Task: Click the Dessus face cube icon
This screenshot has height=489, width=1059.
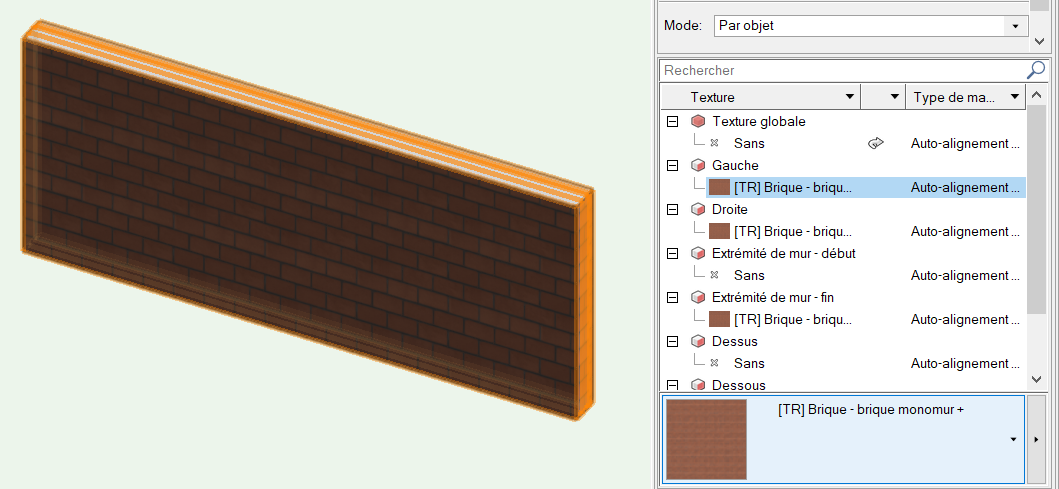Action: click(x=697, y=341)
